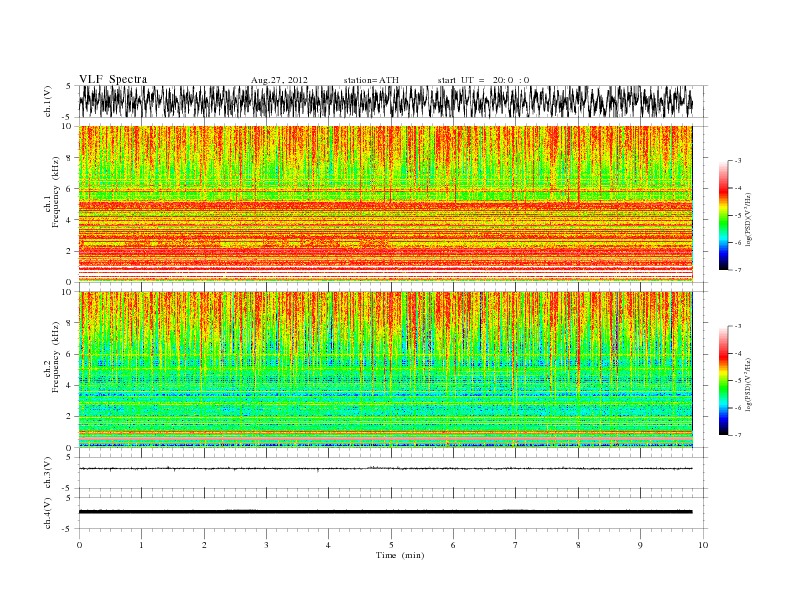Click the ch.2 color bar "log(PSD)(V²/Hz)" label
This screenshot has width=792, height=612.
point(749,383)
